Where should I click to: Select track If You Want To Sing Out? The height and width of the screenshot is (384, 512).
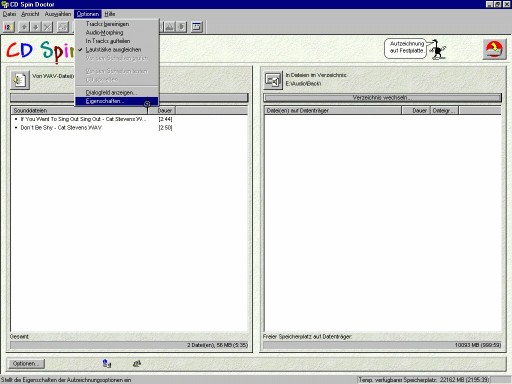click(83, 119)
